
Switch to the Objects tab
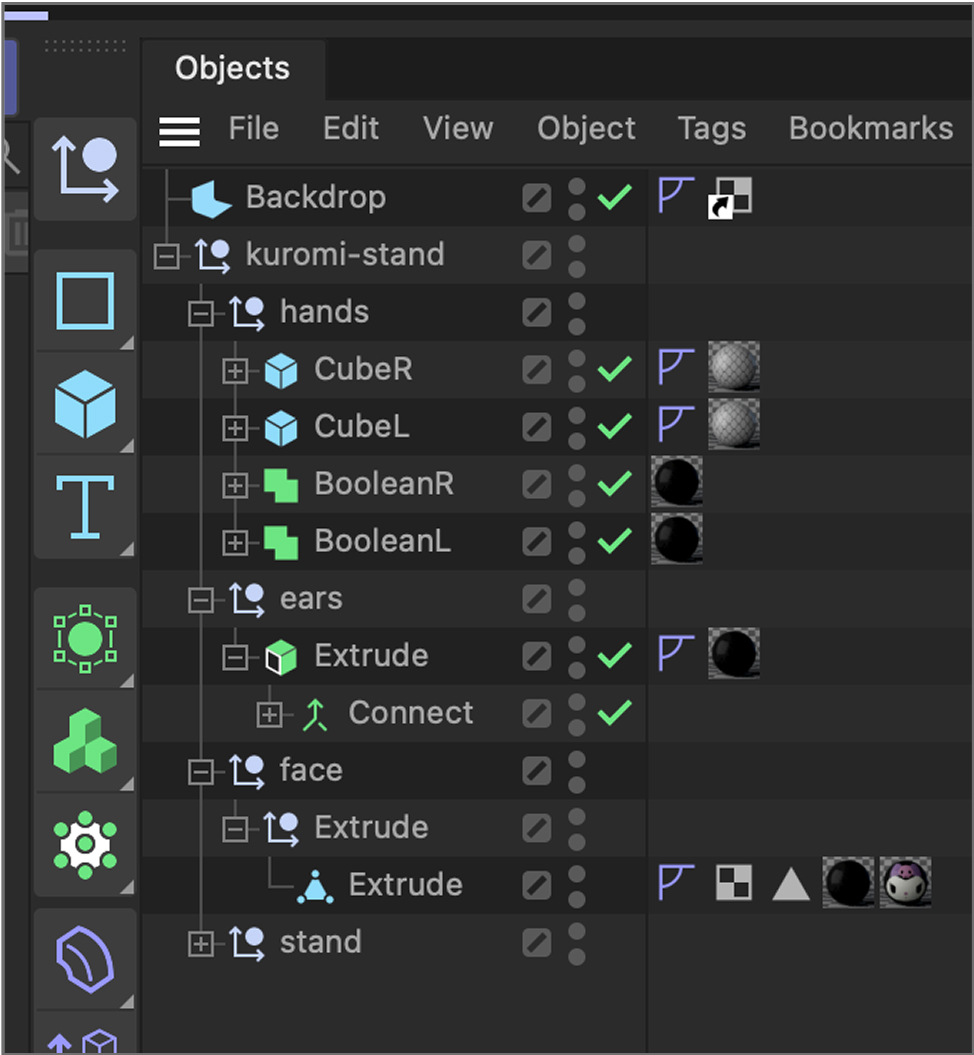coord(232,68)
